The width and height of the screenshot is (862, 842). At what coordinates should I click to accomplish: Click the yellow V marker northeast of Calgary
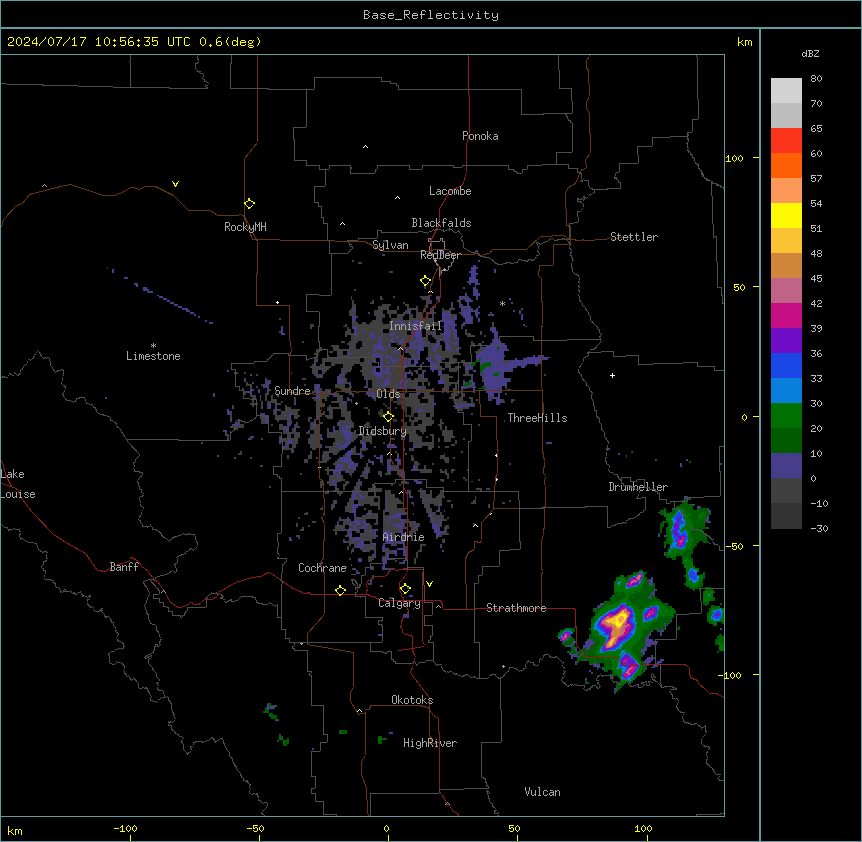[x=429, y=584]
